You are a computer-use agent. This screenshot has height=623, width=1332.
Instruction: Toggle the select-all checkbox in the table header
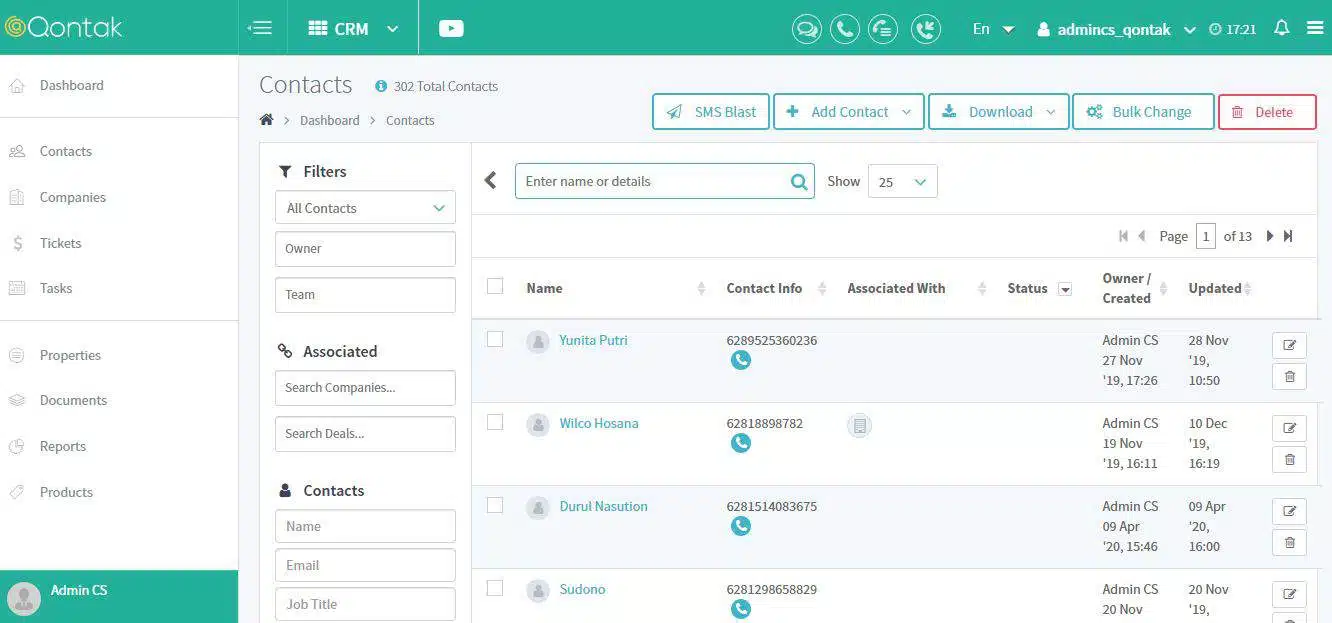[495, 286]
